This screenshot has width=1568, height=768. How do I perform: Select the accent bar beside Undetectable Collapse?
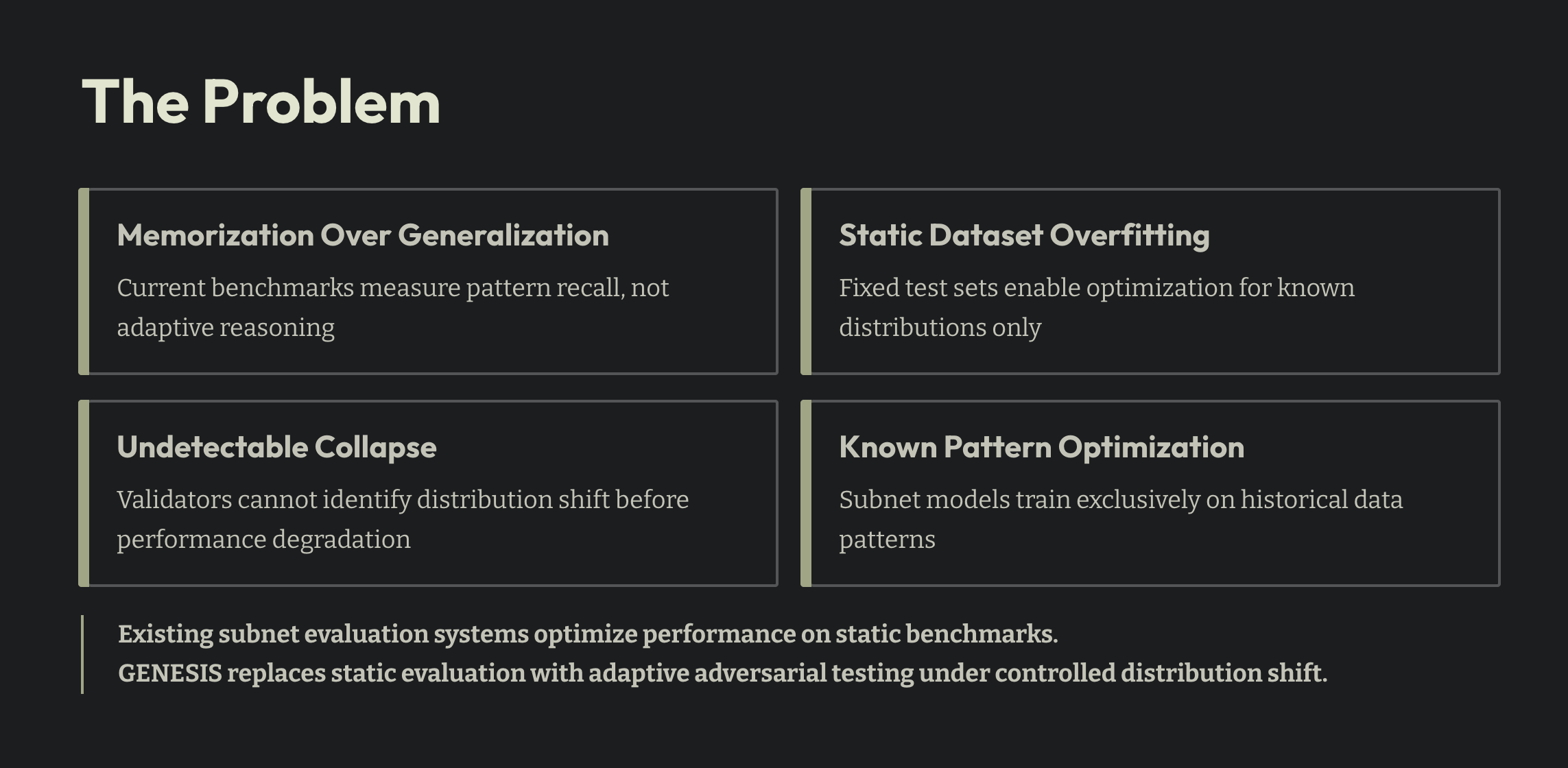coord(84,493)
